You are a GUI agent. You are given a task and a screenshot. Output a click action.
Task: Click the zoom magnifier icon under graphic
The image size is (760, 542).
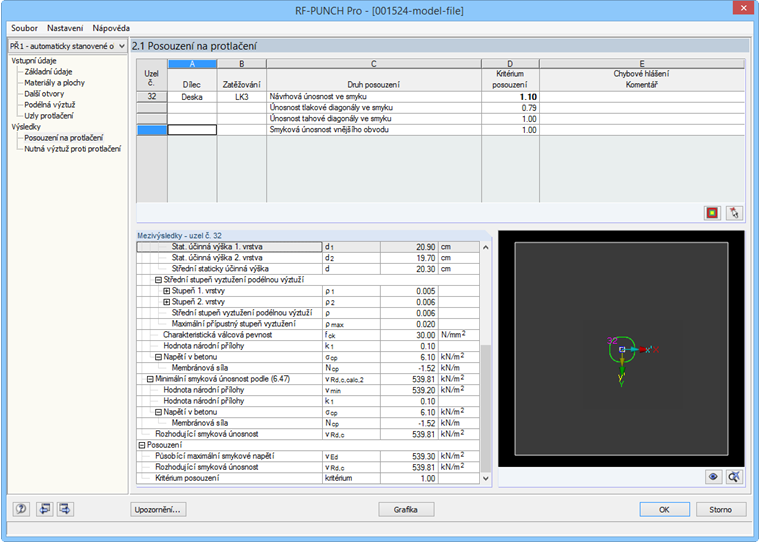(734, 477)
